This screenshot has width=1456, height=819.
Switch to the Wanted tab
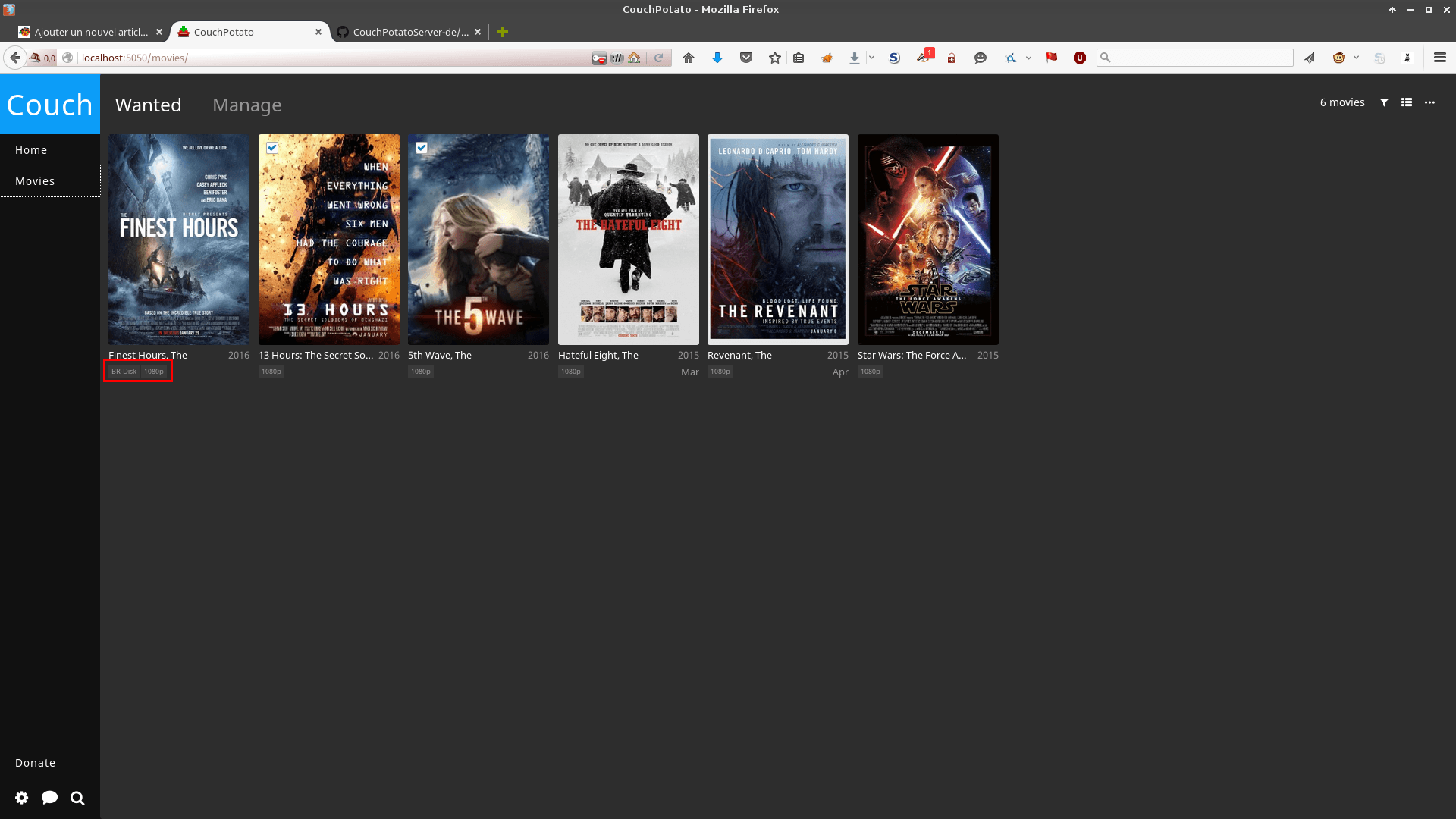coord(149,105)
